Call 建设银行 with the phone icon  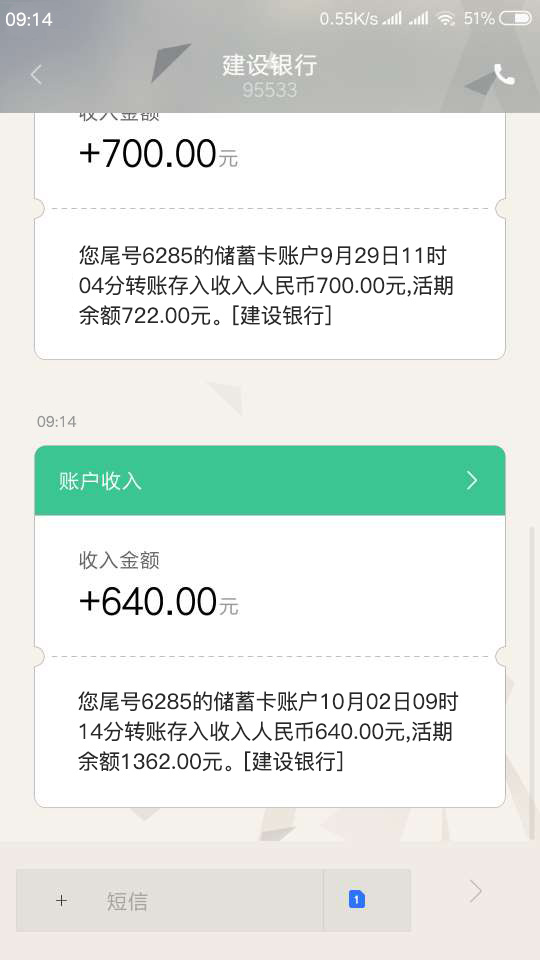pos(504,75)
